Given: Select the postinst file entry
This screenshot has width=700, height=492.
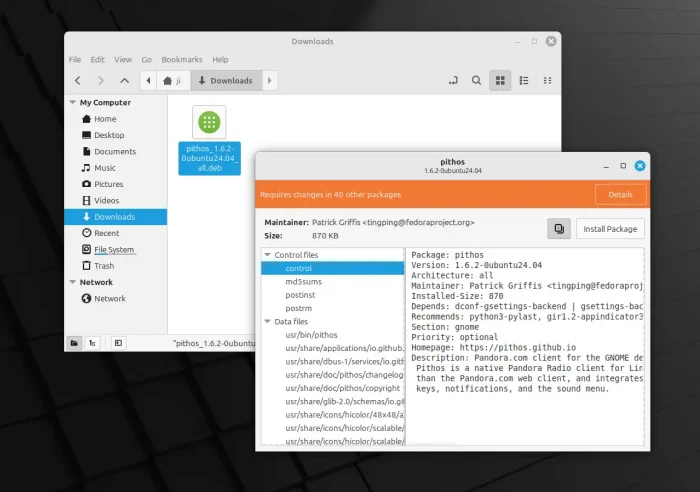Looking at the screenshot, I should click(333, 295).
